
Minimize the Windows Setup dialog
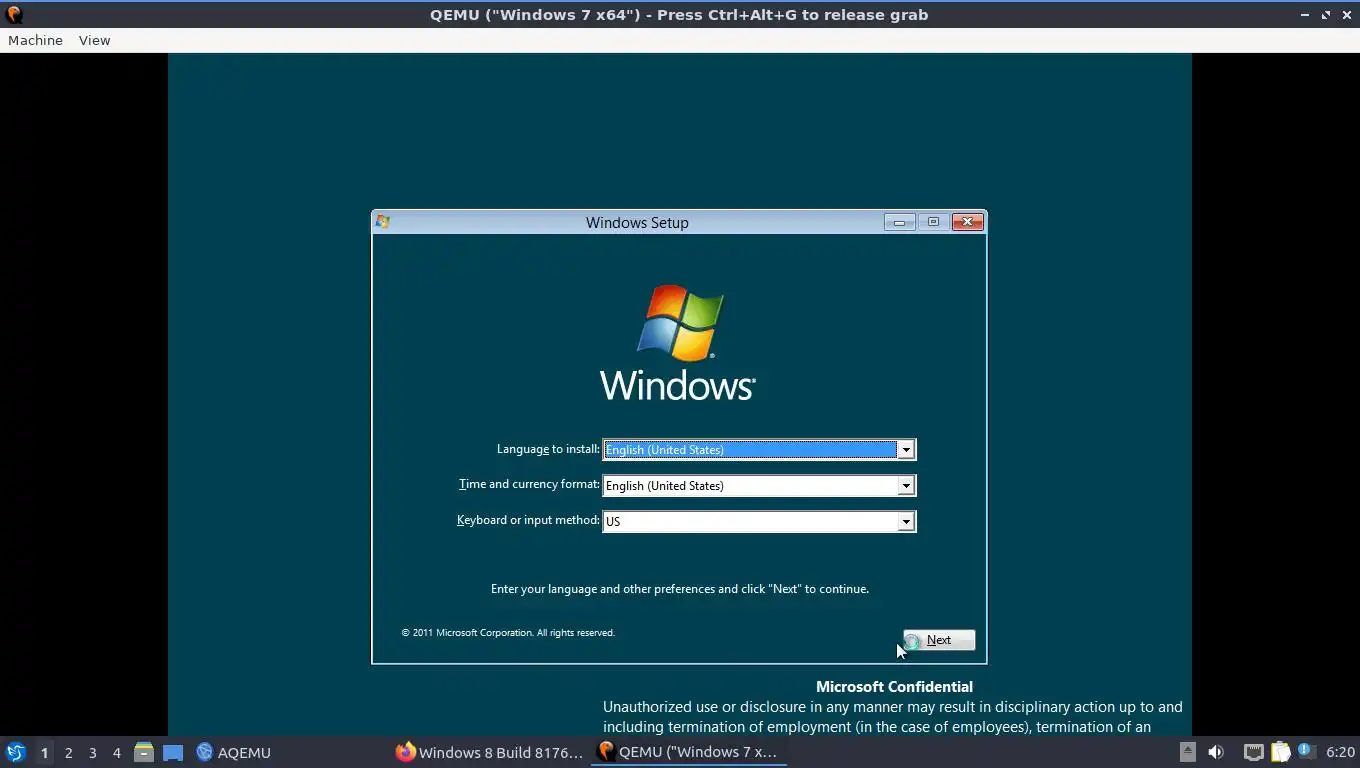point(899,222)
